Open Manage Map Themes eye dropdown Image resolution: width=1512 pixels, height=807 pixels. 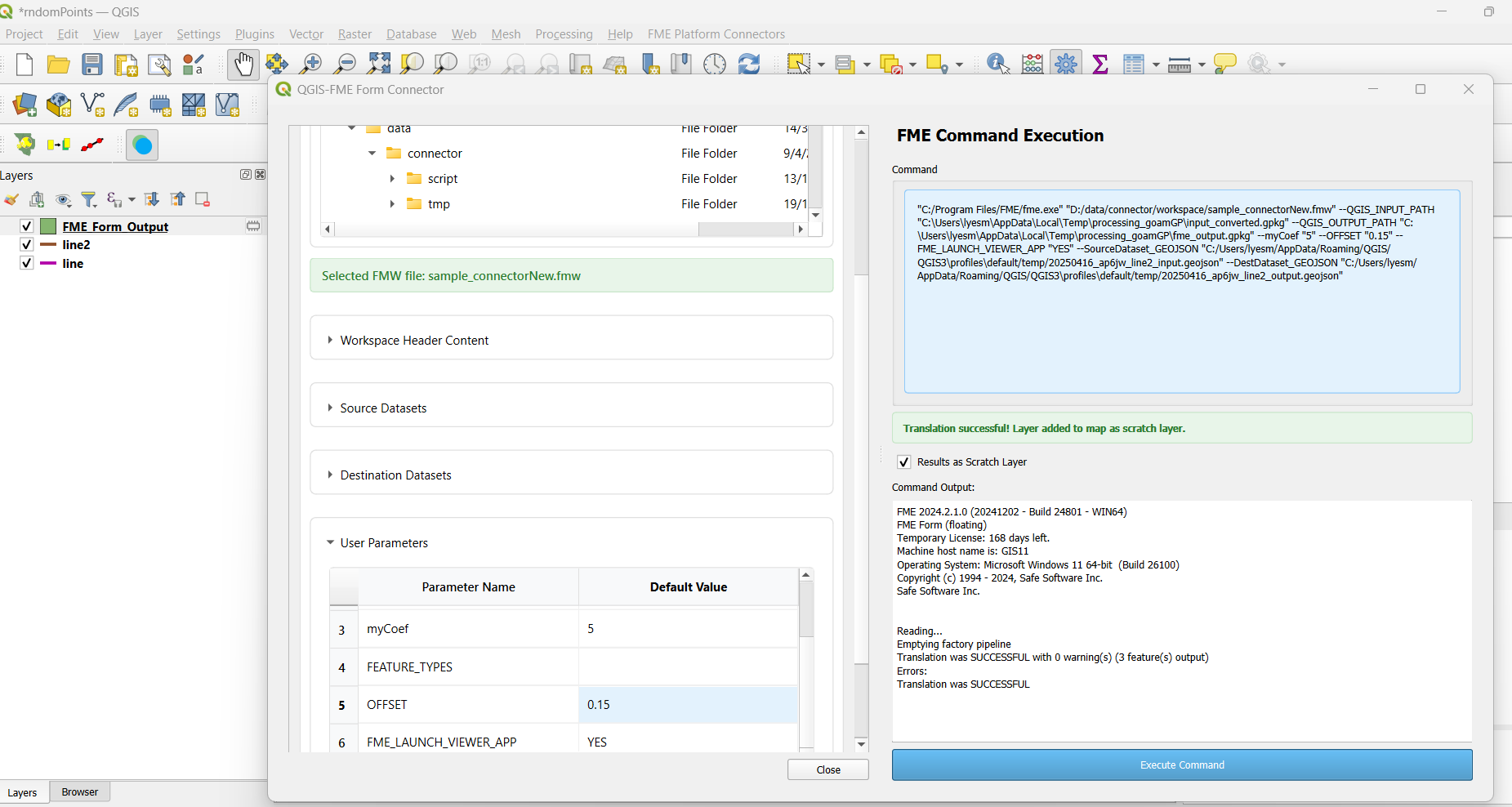[x=63, y=199]
